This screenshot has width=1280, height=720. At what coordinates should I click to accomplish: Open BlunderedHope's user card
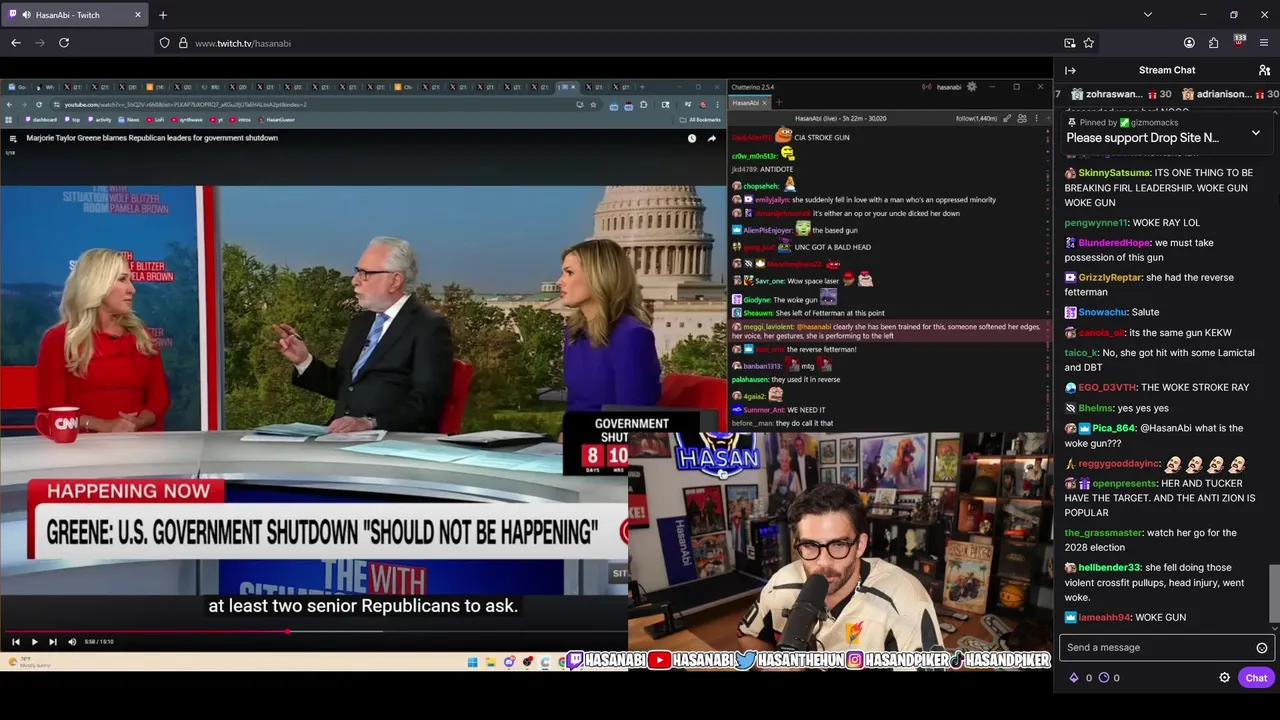pyautogui.click(x=1114, y=243)
